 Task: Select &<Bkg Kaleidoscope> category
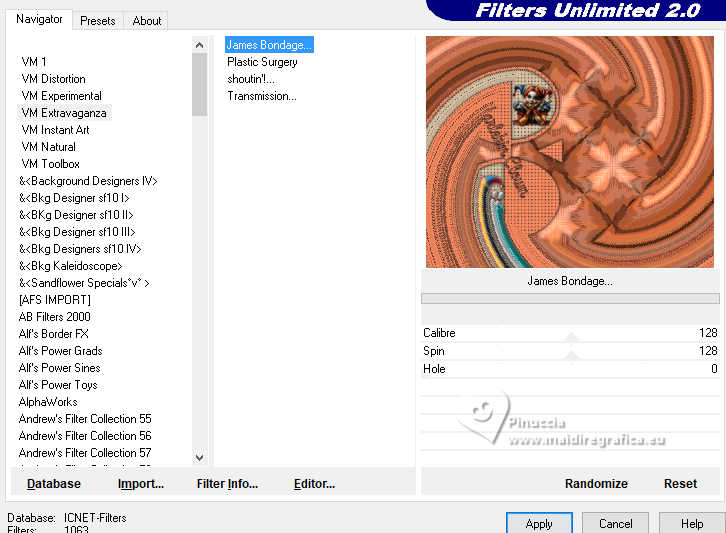[70, 266]
